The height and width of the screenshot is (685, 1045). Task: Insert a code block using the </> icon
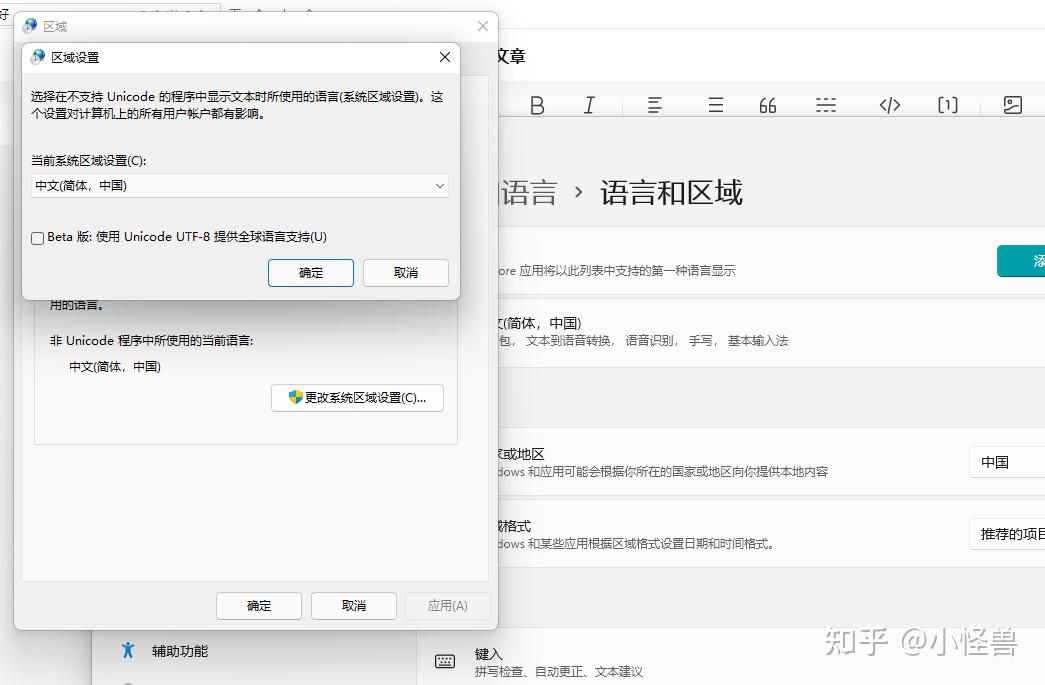[890, 105]
